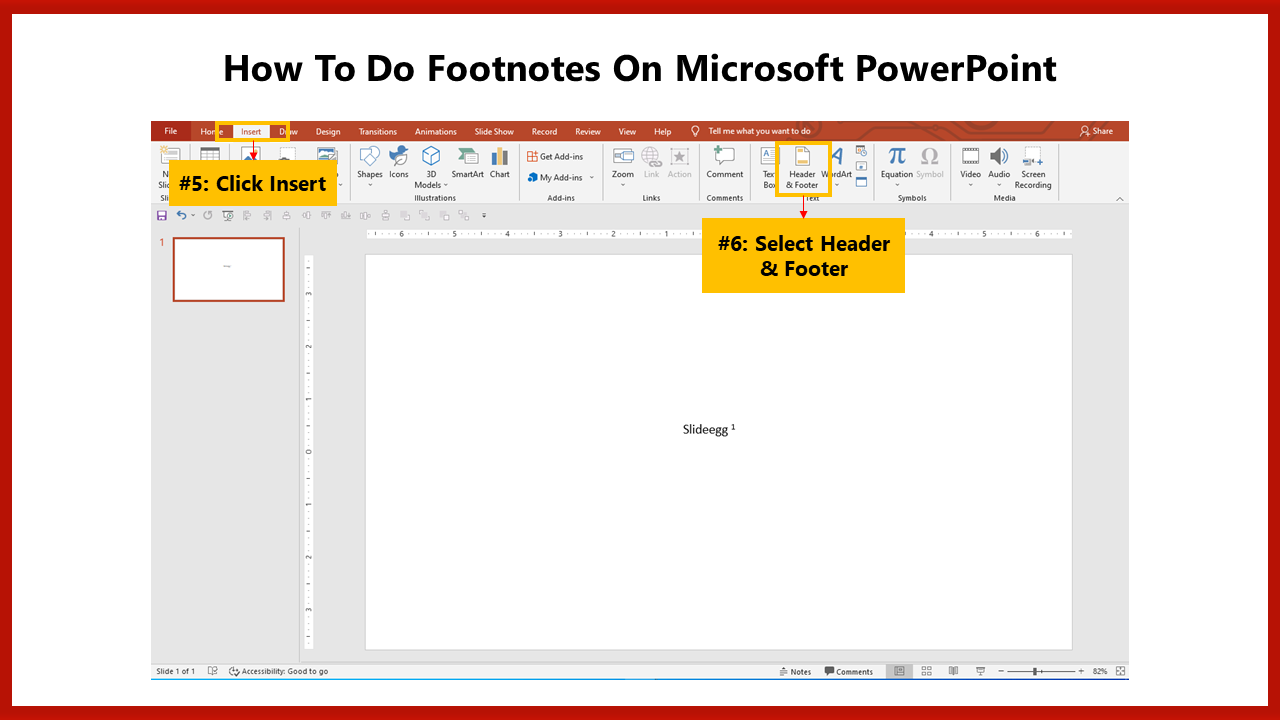The image size is (1280, 720).
Task: Click the Redo/Repeat icon in Quick Access
Action: [208, 215]
